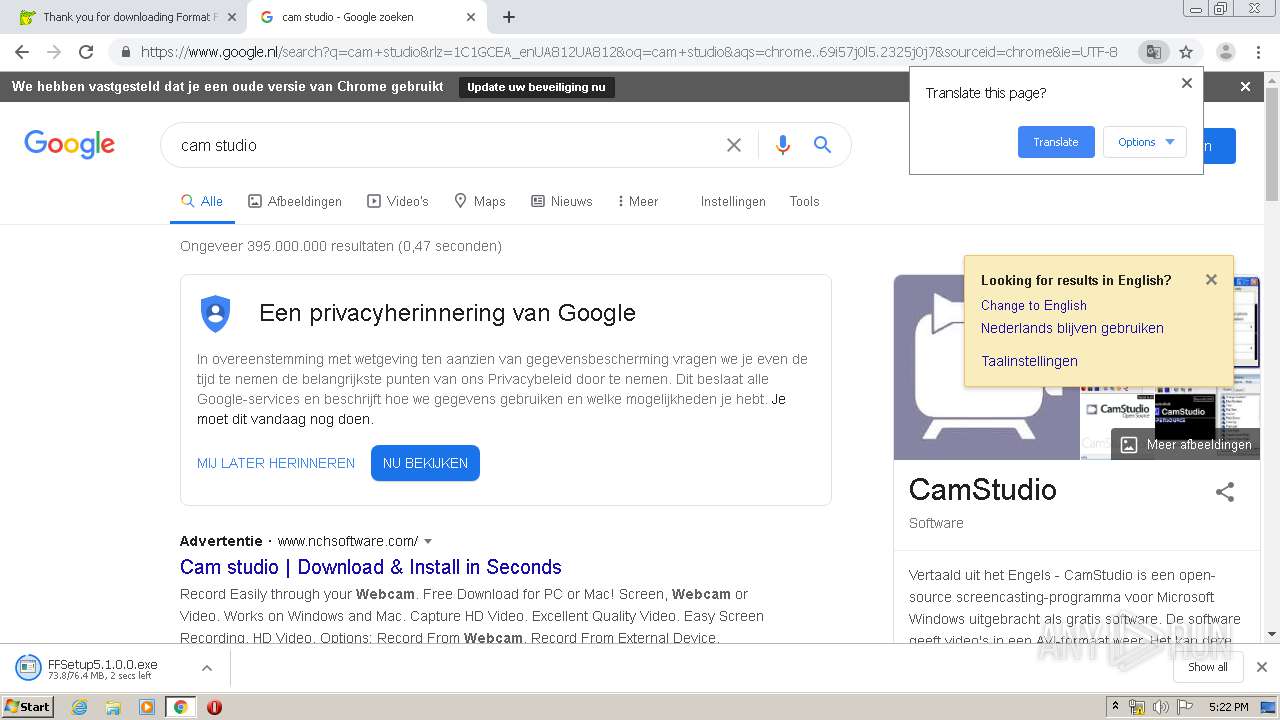The width and height of the screenshot is (1280, 720).
Task: Click the browser Back arrow
Action: [x=22, y=52]
